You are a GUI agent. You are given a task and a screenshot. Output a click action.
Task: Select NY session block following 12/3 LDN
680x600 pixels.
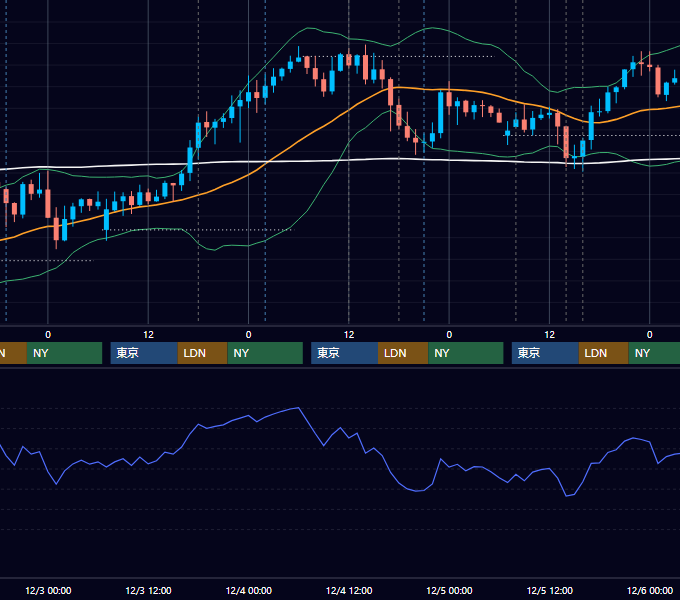tap(265, 353)
